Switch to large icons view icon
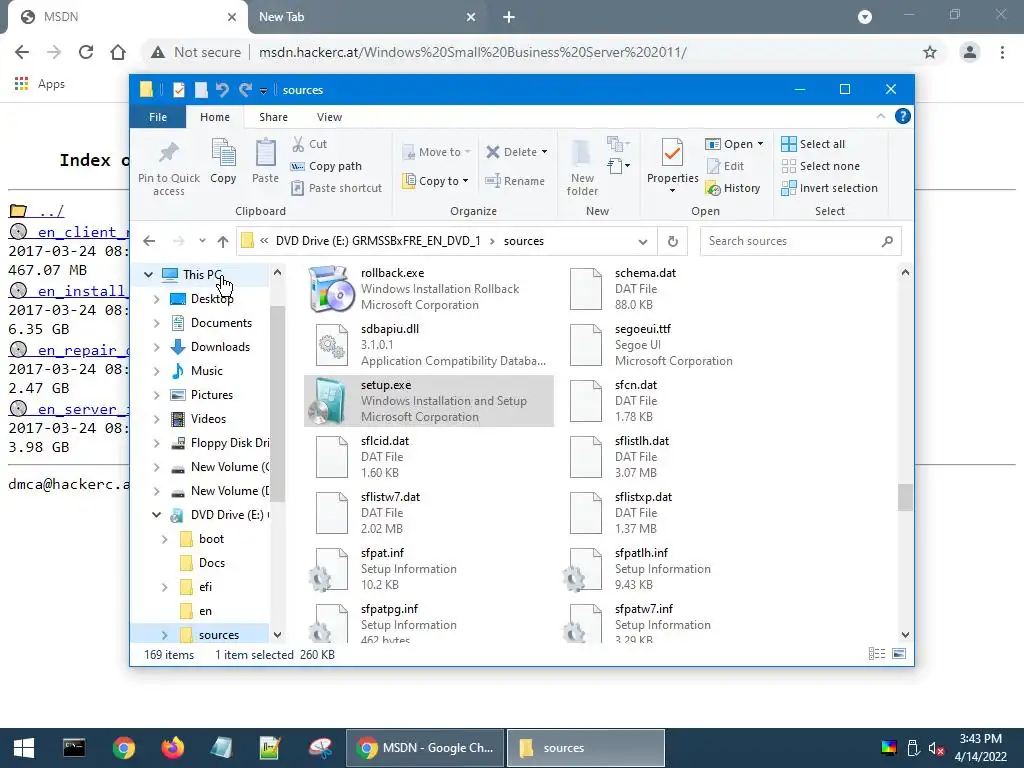1024x768 pixels. (x=899, y=654)
